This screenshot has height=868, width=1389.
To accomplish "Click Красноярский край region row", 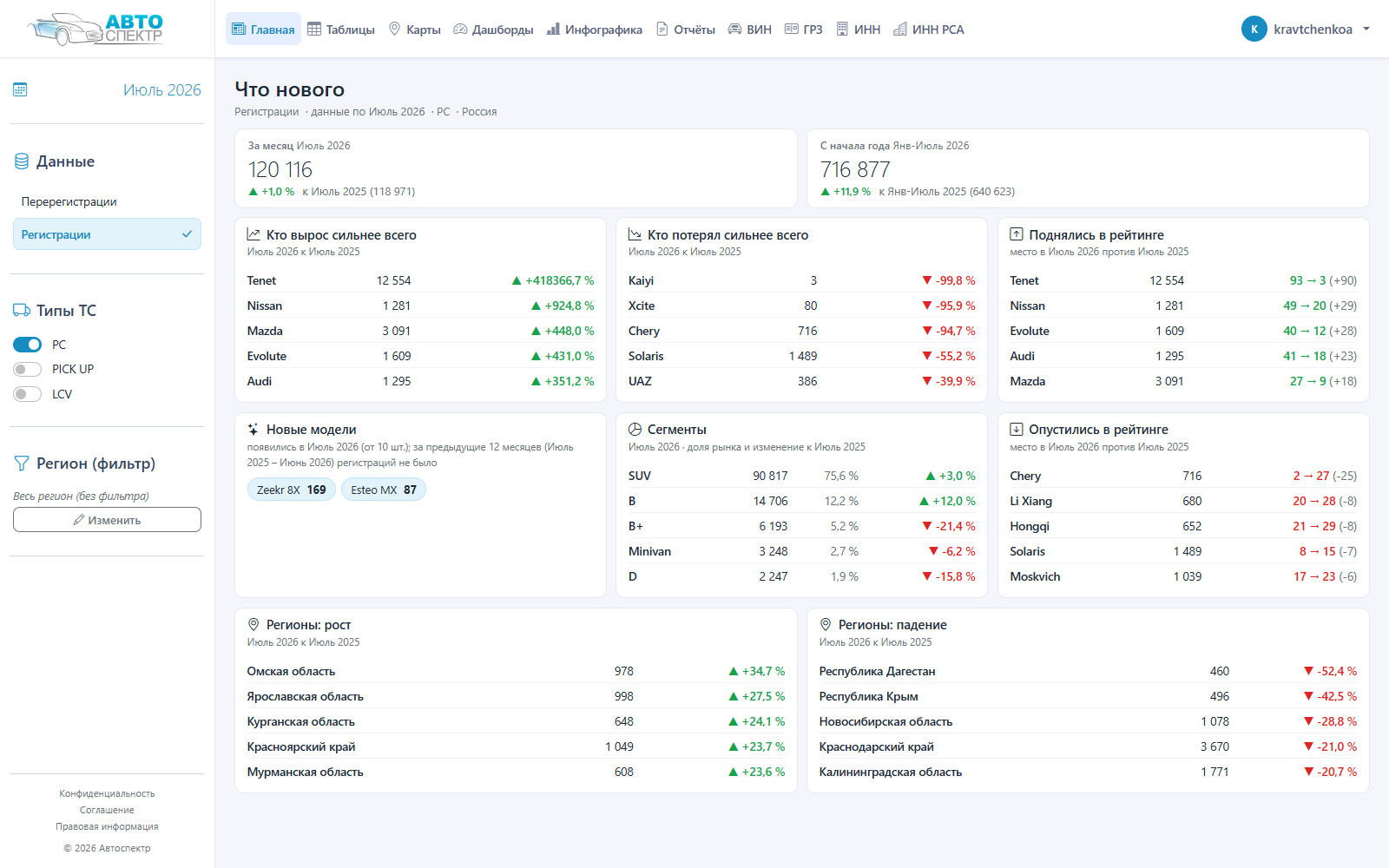I will tap(516, 746).
